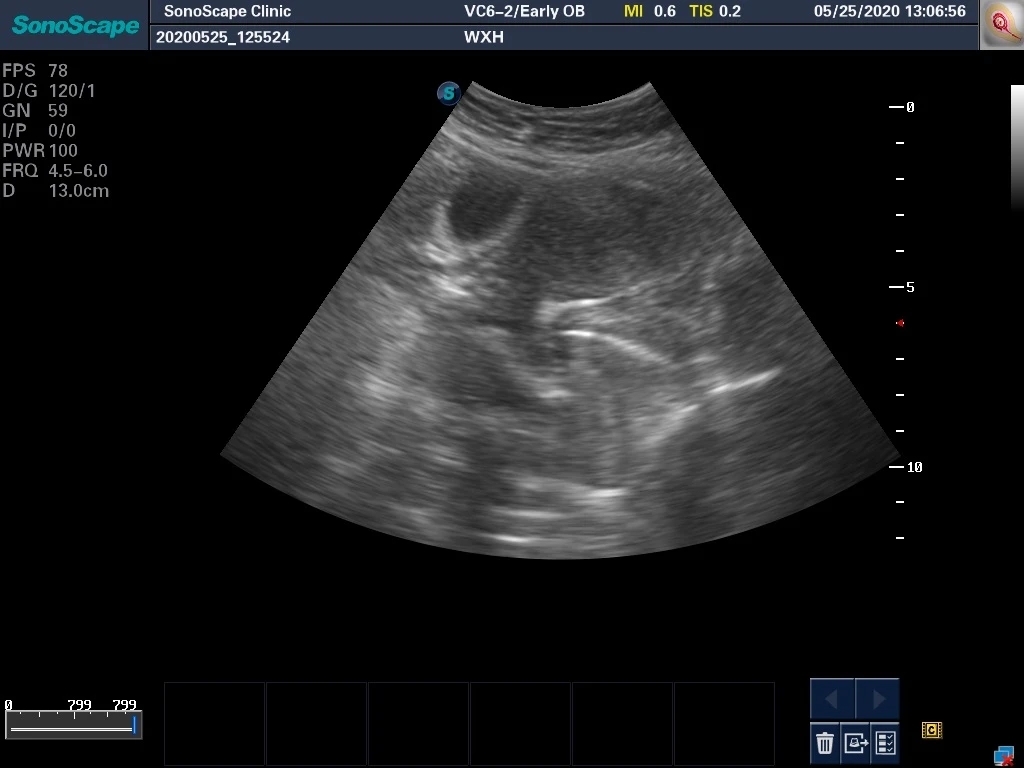Click the network disconnected monitor icon

1003,755
